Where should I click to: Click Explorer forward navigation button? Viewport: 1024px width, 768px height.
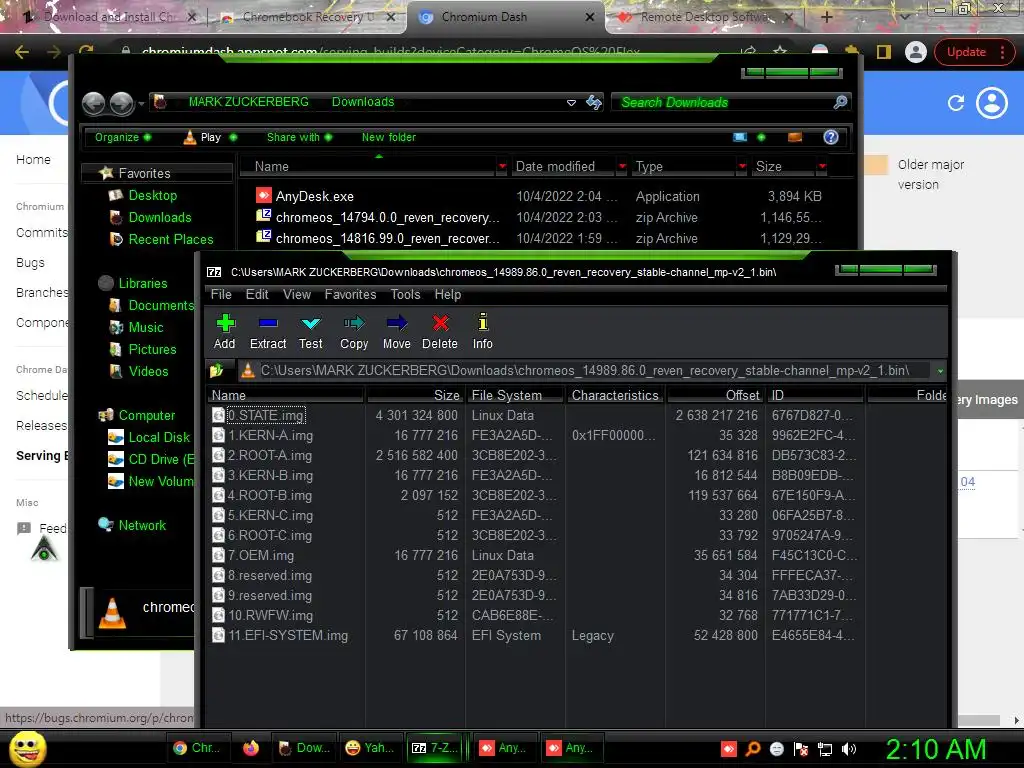(x=121, y=103)
